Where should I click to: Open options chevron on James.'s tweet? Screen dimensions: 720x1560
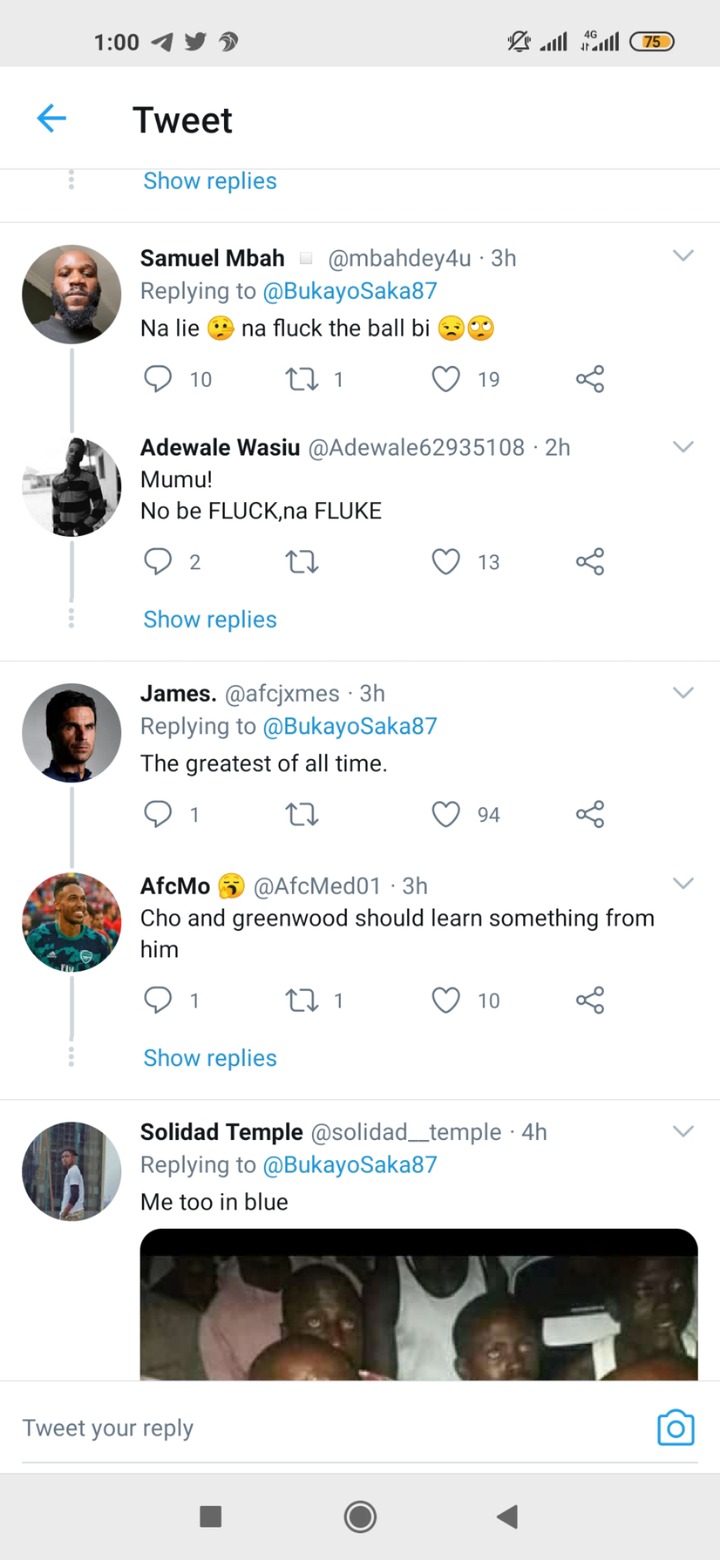683,692
